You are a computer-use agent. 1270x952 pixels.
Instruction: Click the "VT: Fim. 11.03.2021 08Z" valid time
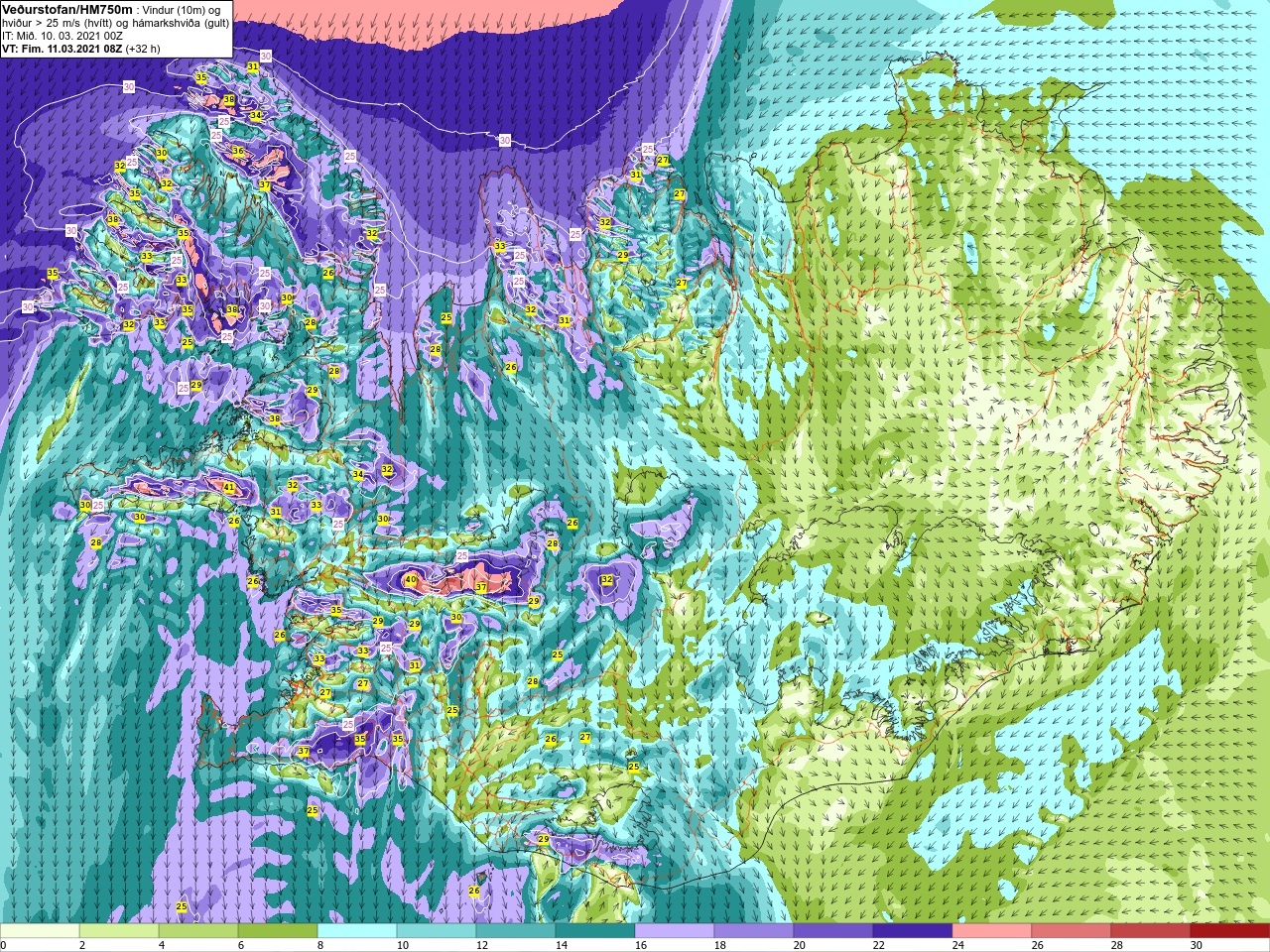tap(63, 49)
